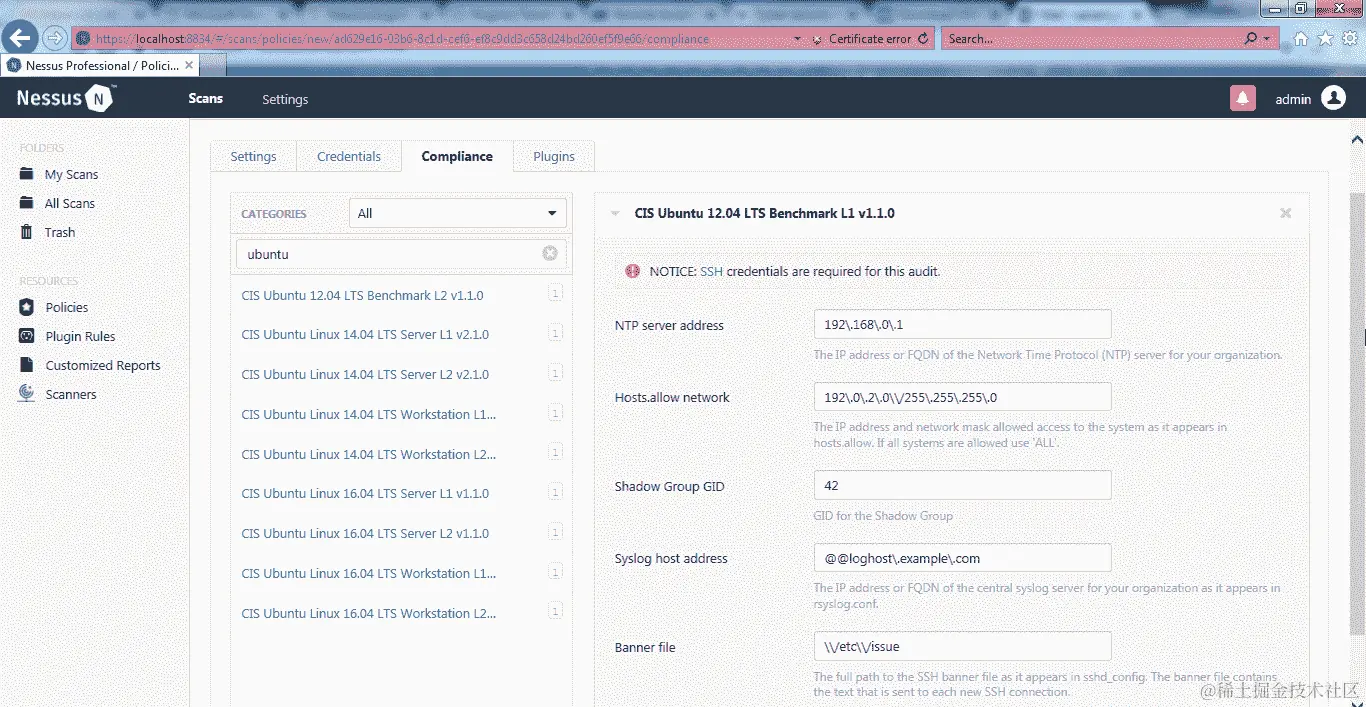Image resolution: width=1366 pixels, height=707 pixels.
Task: Open the address bar history dropdown arrow
Action: pos(797,39)
